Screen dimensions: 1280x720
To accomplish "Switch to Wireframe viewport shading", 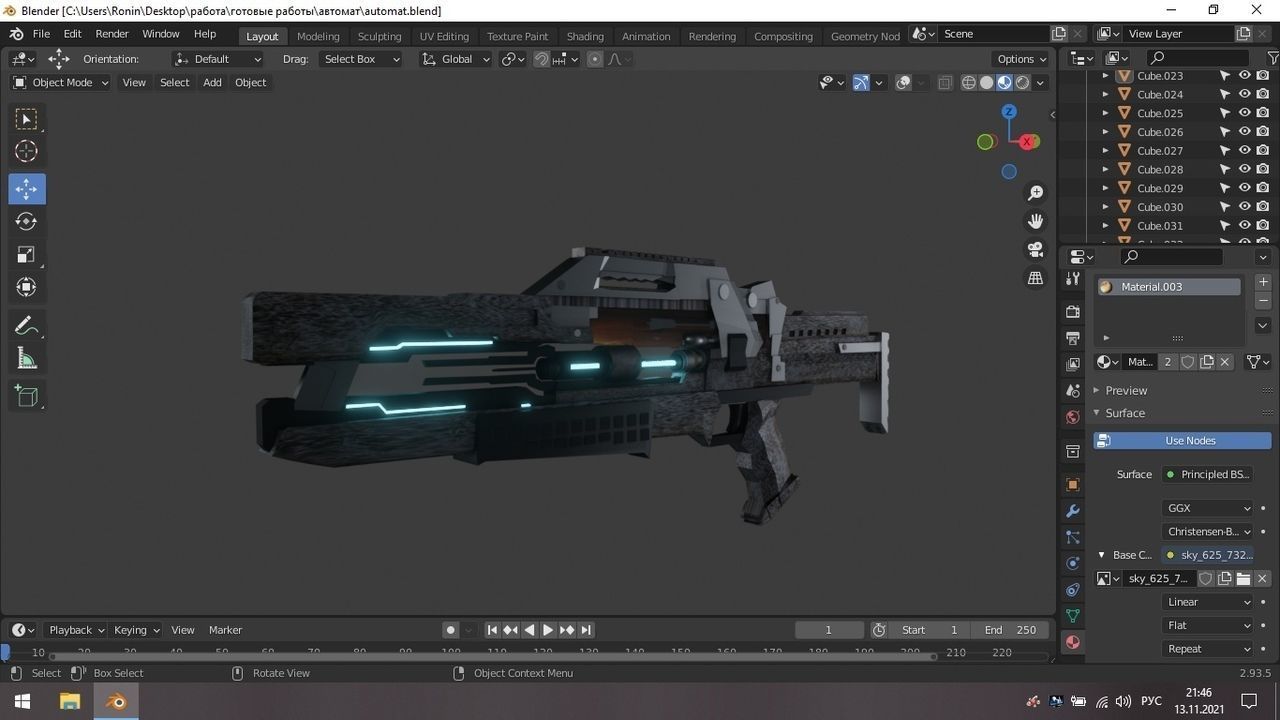I will coord(968,83).
